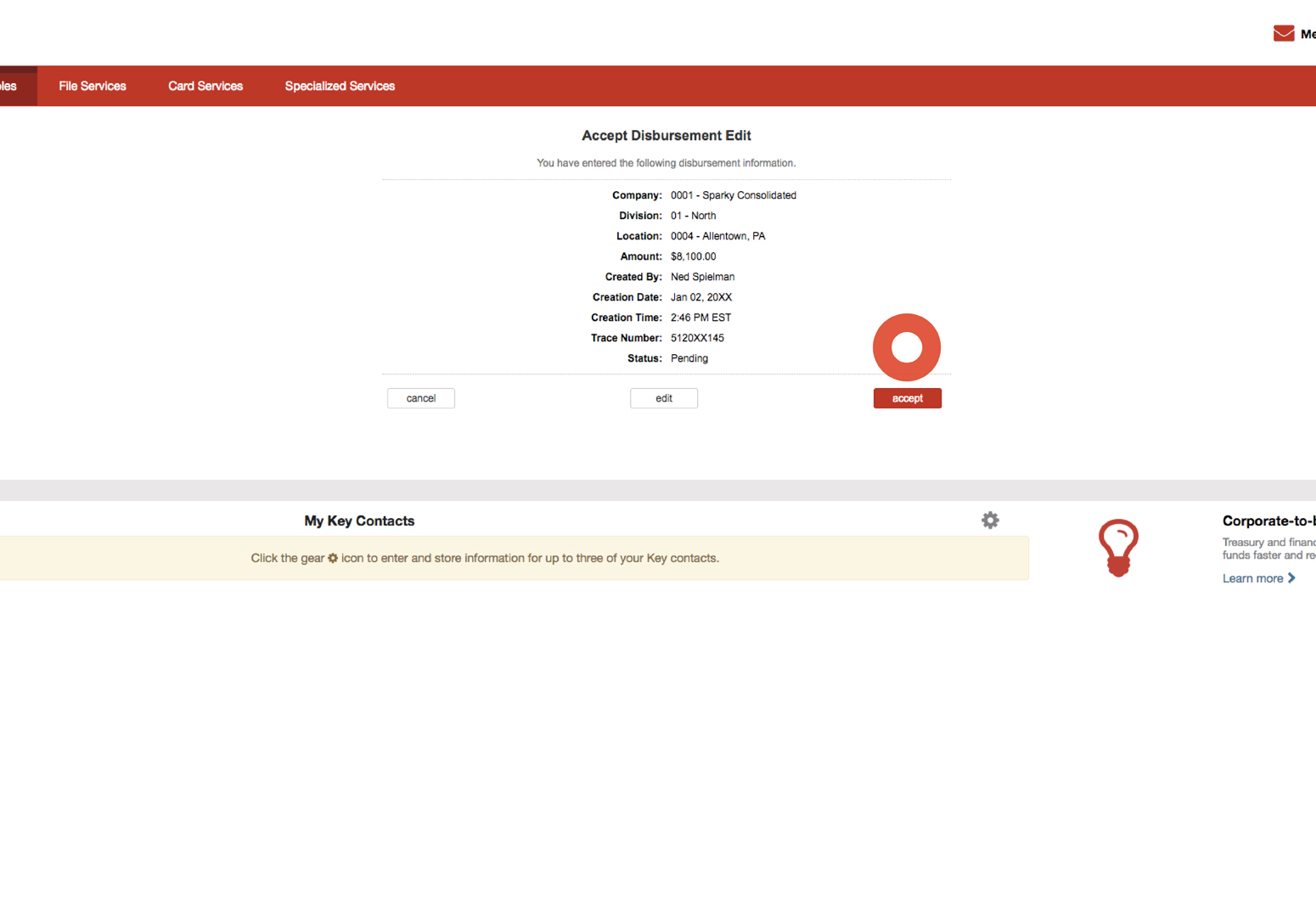The width and height of the screenshot is (1316, 923).
Task: Accept the disbursement edit
Action: click(x=908, y=398)
